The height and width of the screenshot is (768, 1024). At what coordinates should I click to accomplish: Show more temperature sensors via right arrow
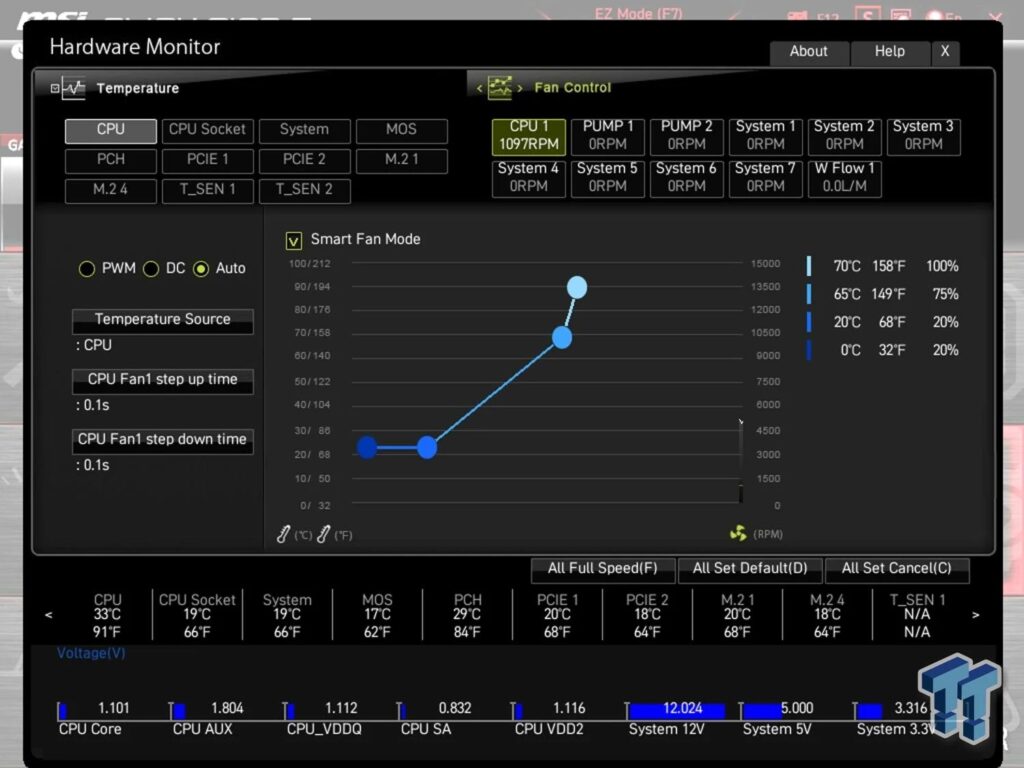click(x=976, y=615)
